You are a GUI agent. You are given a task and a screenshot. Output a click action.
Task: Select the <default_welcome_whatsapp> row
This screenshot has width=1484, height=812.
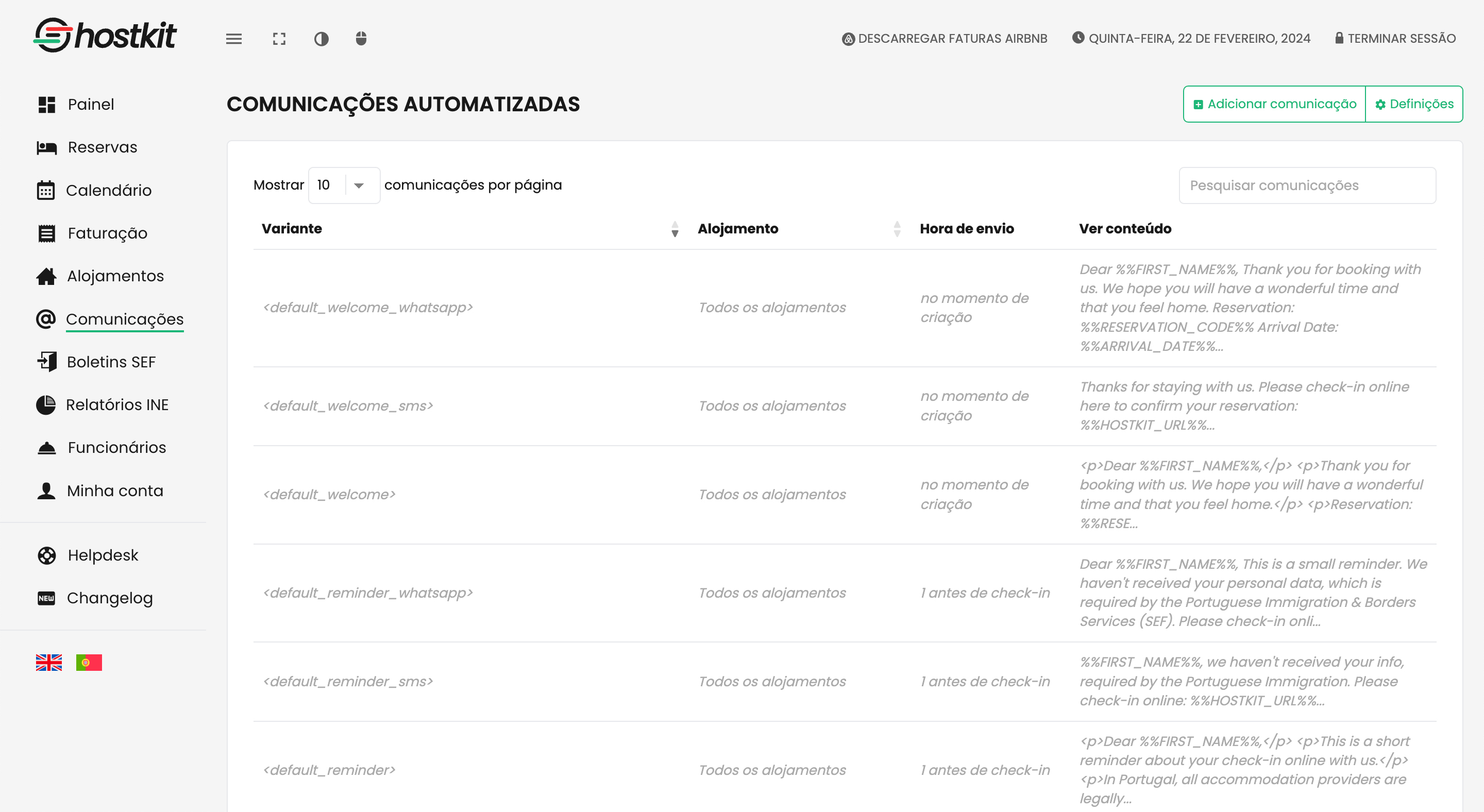[845, 308]
